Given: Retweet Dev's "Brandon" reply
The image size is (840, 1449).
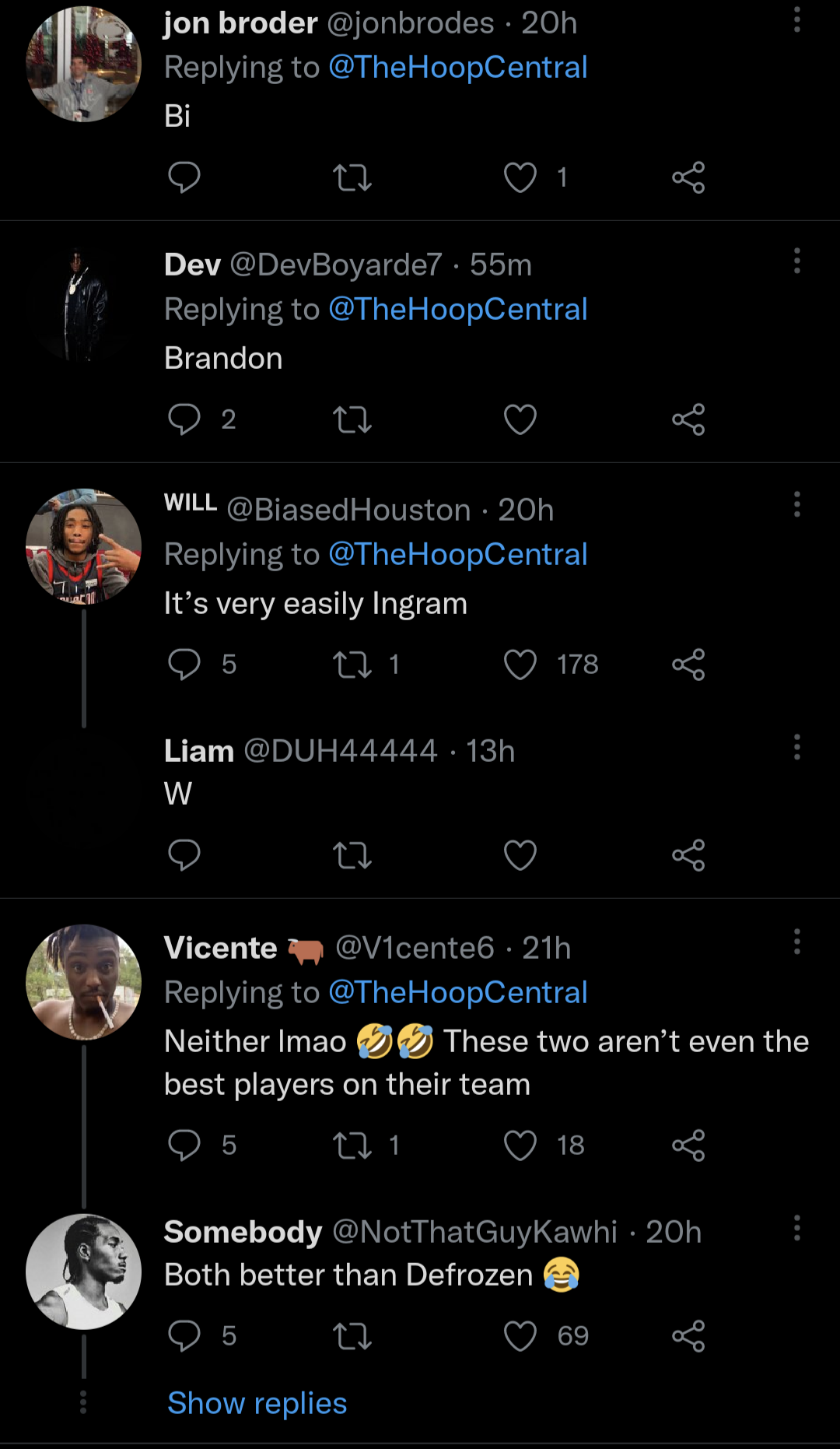Looking at the screenshot, I should (352, 420).
